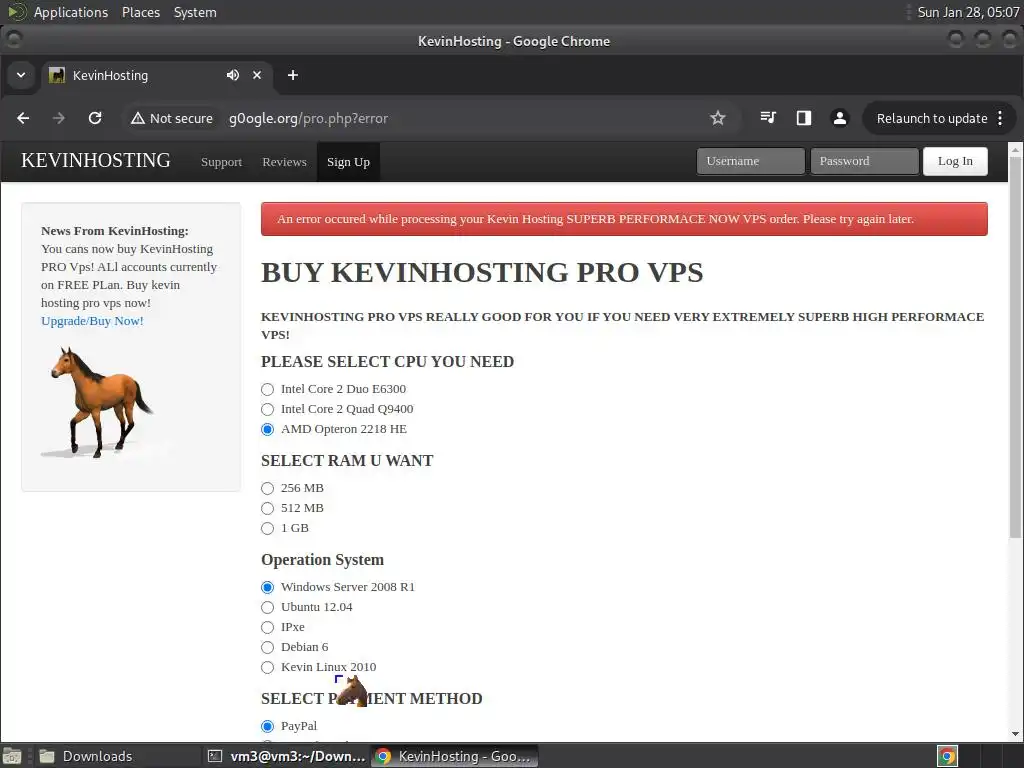This screenshot has height=768, width=1024.
Task: Select Ubuntu 12.04 operating system
Action: [x=267, y=607]
